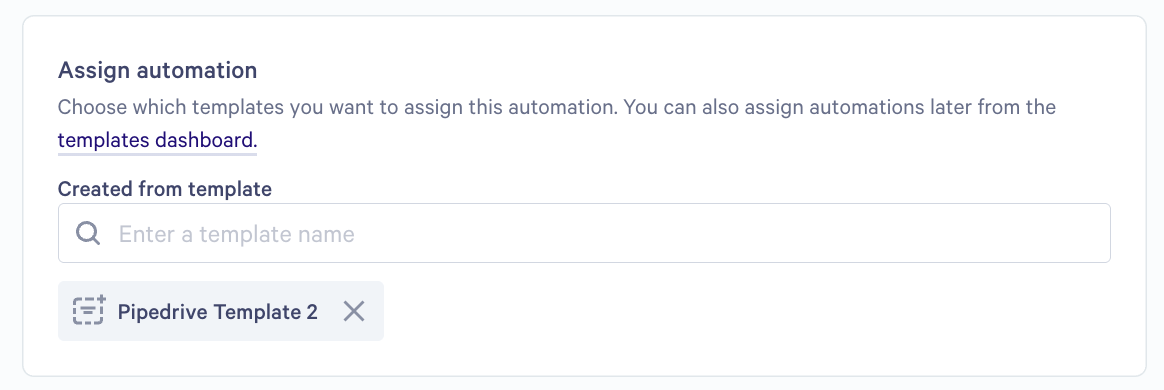Click the Assign automation heading
Image resolution: width=1164 pixels, height=390 pixels.
click(x=157, y=71)
